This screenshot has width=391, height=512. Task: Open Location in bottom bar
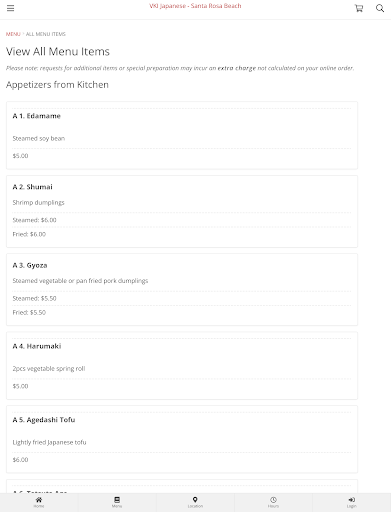point(195,502)
